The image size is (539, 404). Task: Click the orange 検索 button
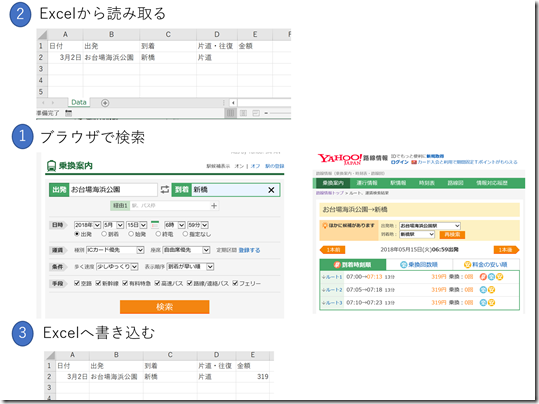(165, 307)
